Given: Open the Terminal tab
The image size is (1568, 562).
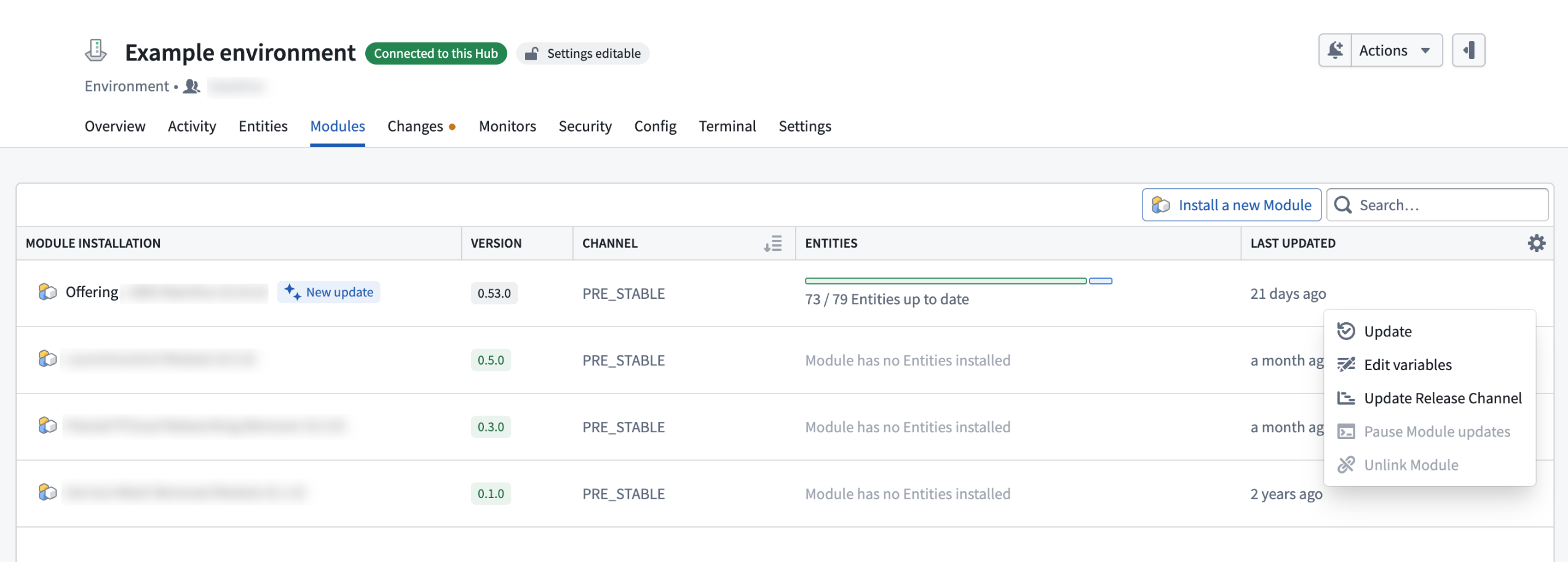Looking at the screenshot, I should 727,126.
